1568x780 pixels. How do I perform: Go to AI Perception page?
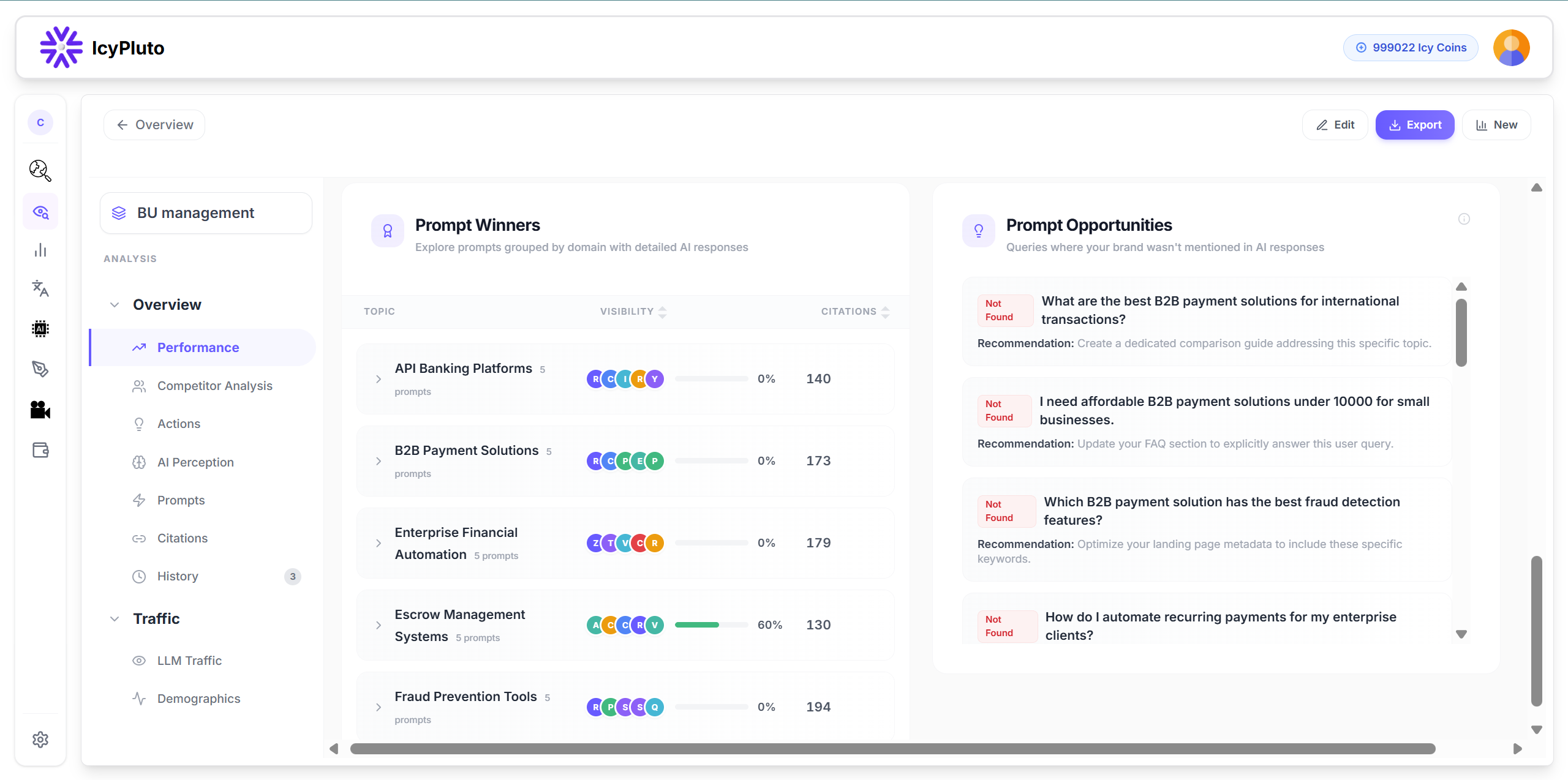pos(195,462)
